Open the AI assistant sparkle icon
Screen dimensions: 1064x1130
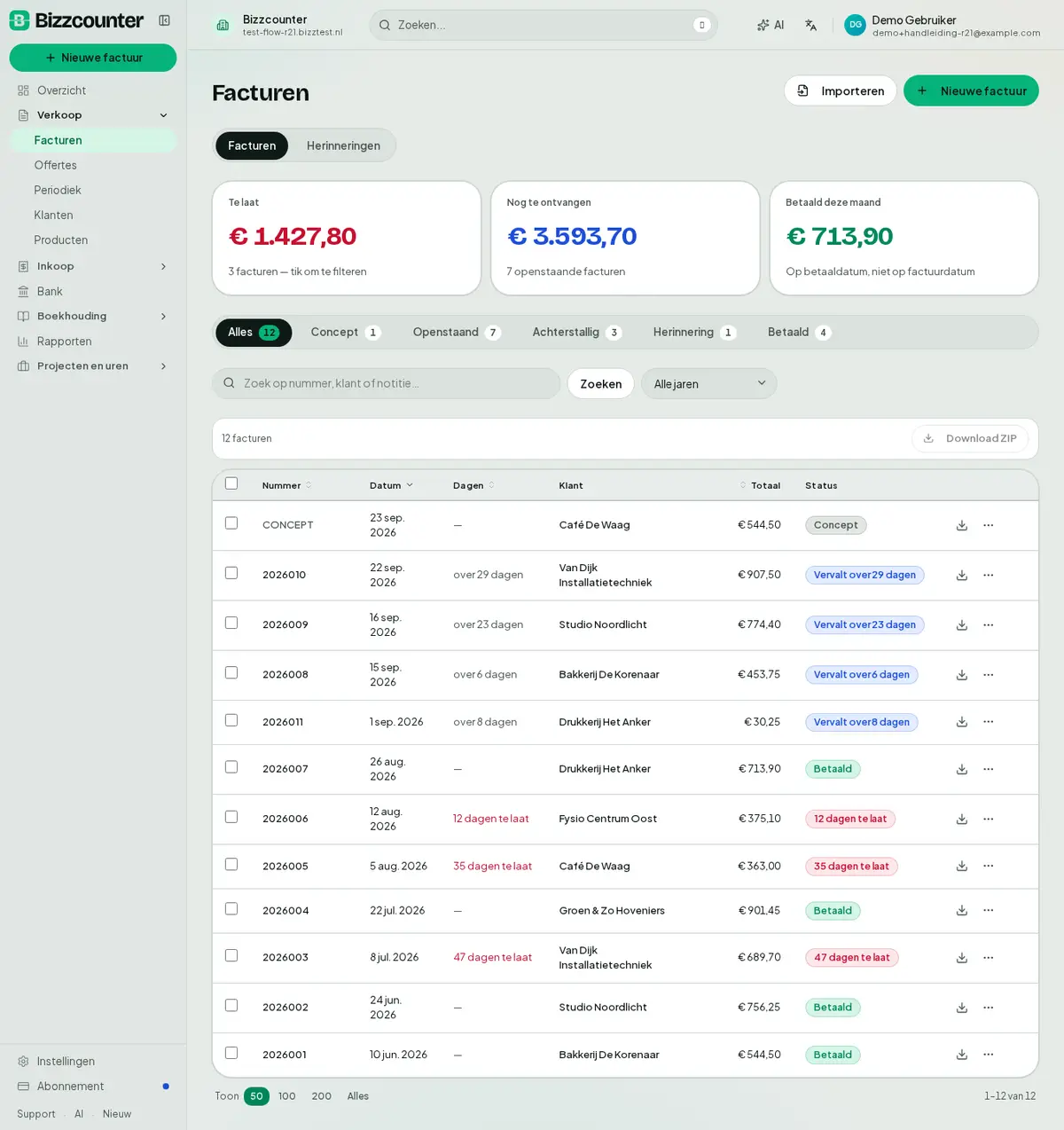771,25
